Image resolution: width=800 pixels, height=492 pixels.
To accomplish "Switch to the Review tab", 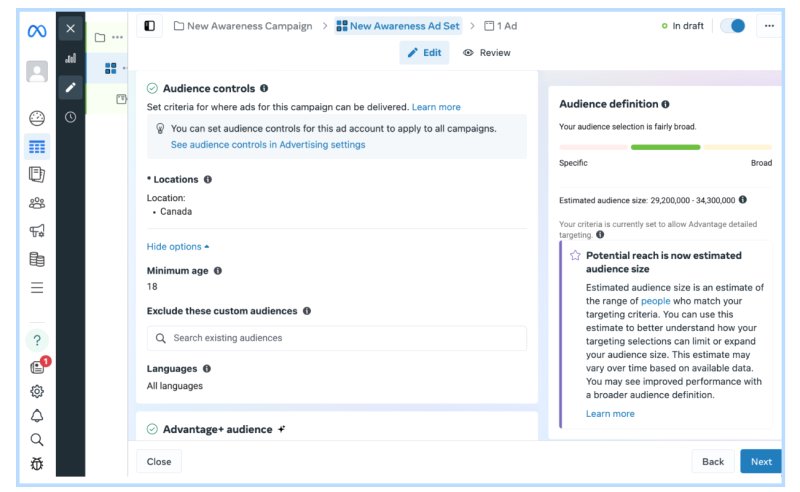I will pos(487,53).
